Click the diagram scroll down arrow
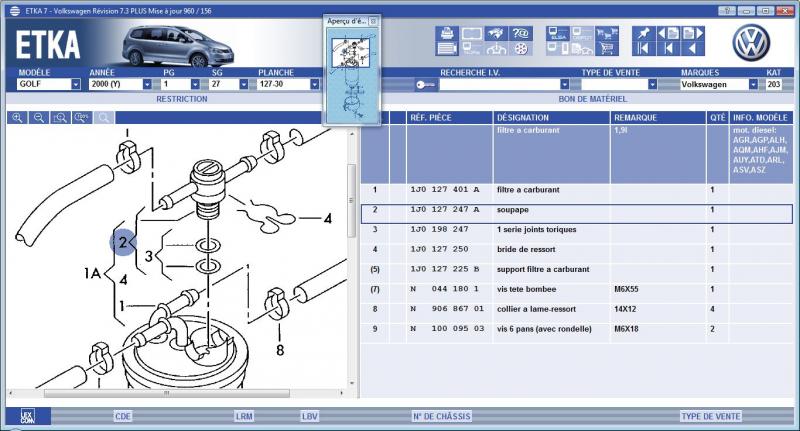Viewport: 800px width, 431px height. [x=352, y=383]
